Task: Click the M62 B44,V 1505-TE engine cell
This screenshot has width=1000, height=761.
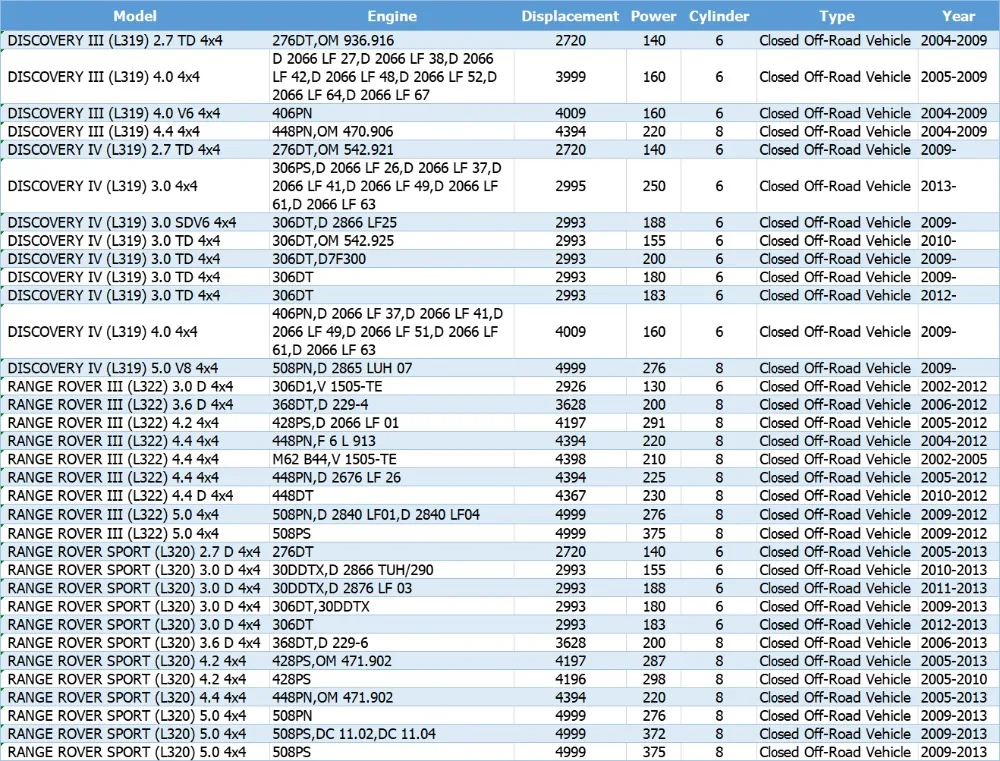Action: 392,459
